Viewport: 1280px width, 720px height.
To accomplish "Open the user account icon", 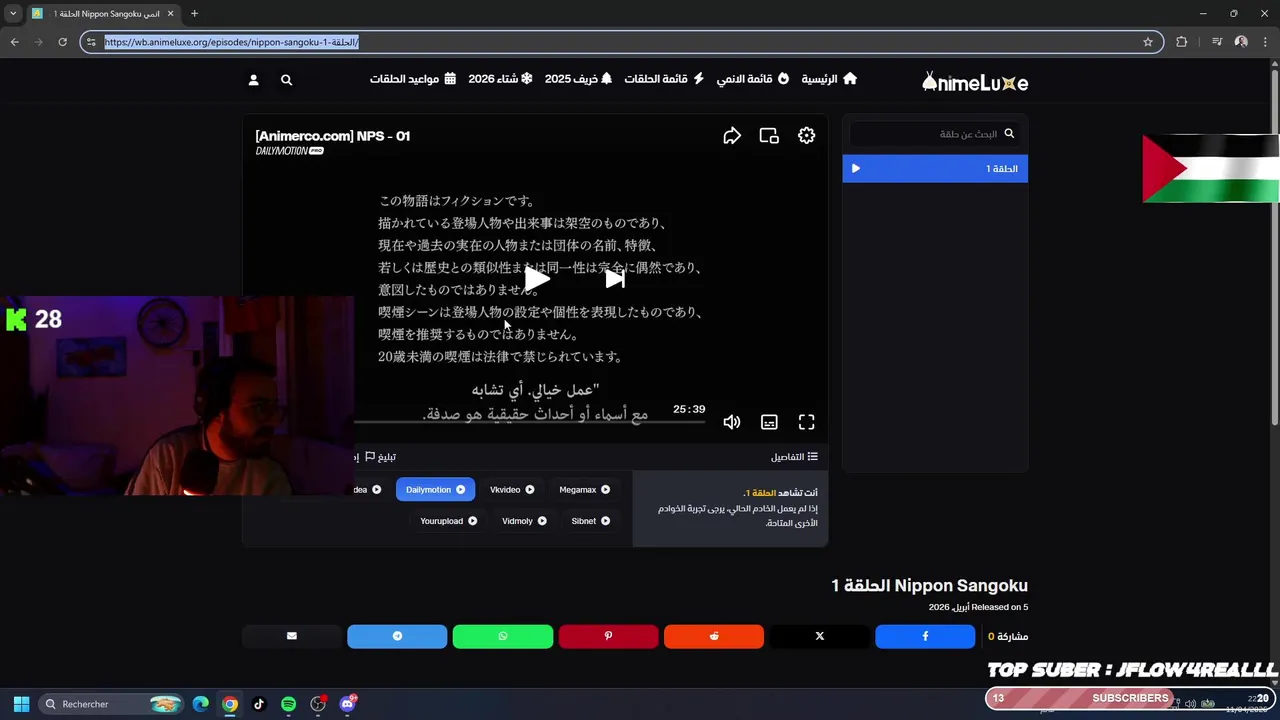I will tap(253, 80).
